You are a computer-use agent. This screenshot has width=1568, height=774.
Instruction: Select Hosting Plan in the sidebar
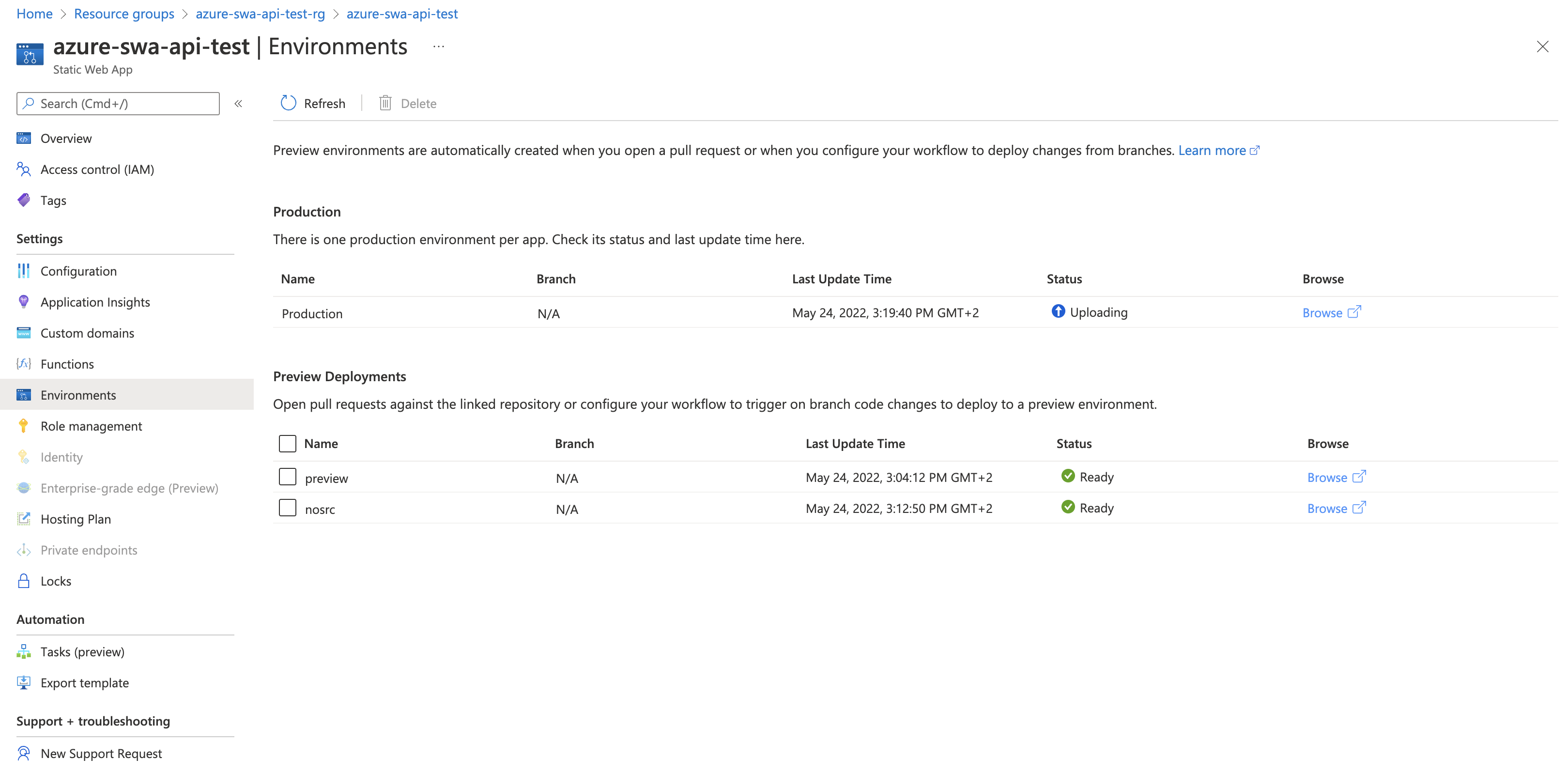pyautogui.click(x=75, y=519)
